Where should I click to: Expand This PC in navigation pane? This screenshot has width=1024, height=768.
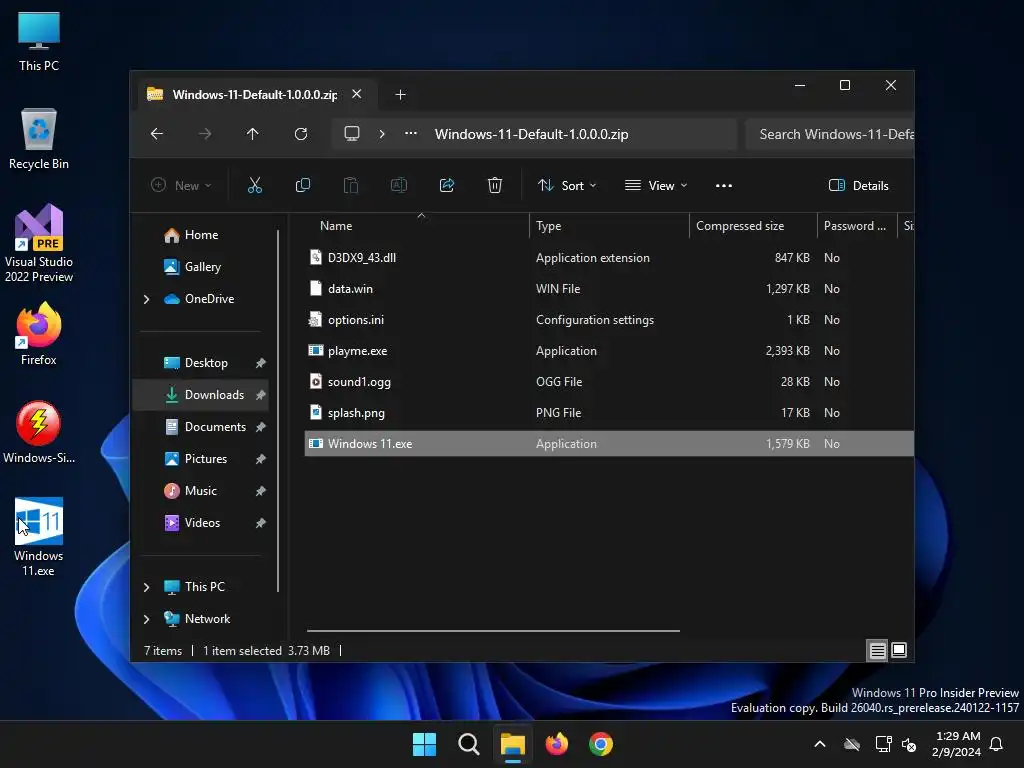click(146, 587)
